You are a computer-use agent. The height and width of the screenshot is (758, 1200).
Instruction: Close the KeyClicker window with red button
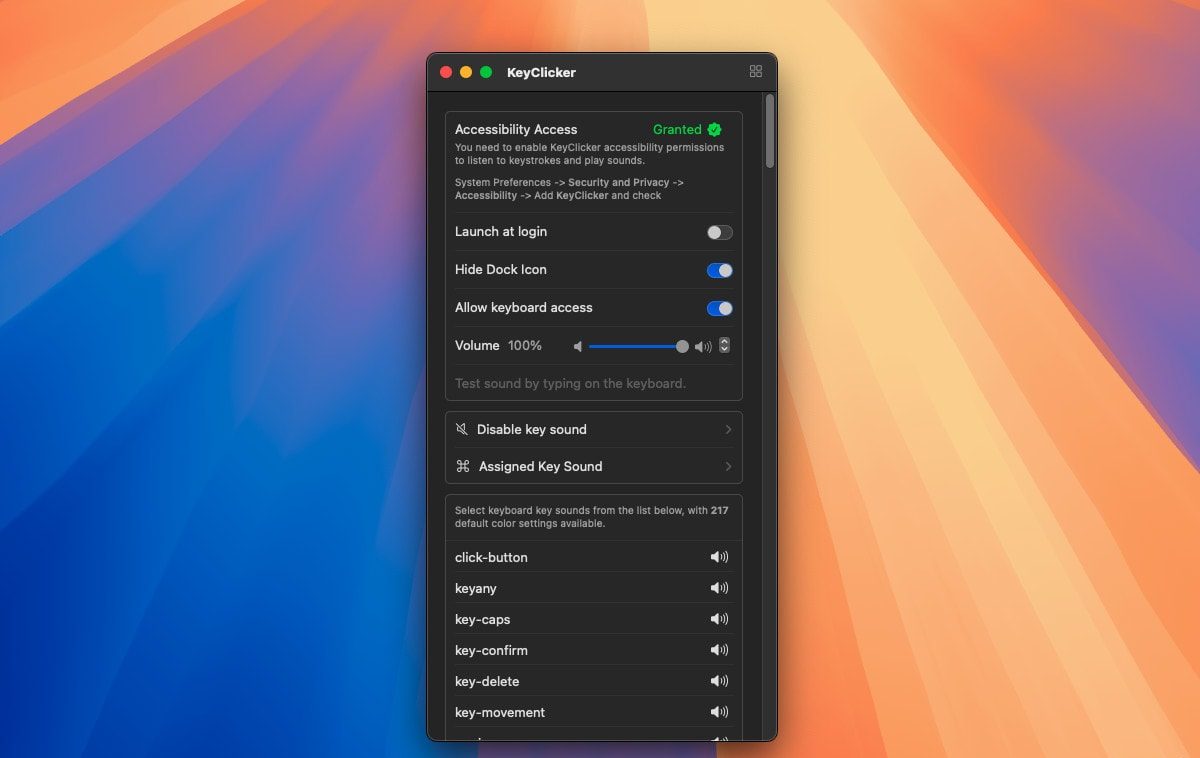tap(446, 72)
